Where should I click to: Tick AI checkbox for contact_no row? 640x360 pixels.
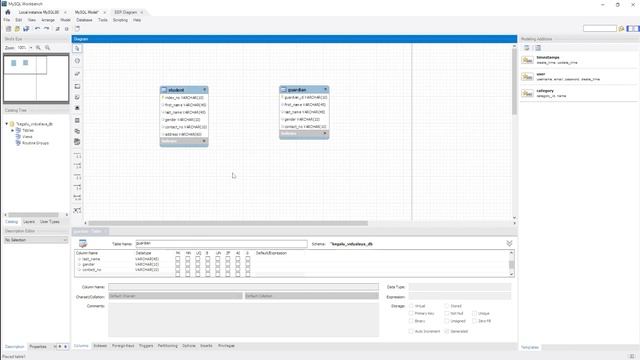[238, 270]
